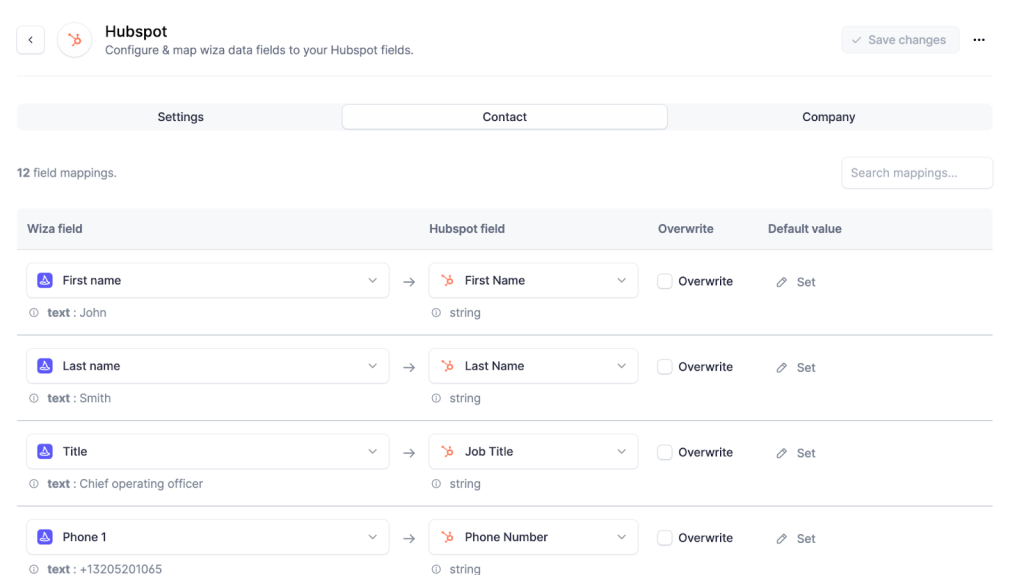The image size is (1024, 575).
Task: Click checkmark icon on Save changes
Action: [856, 40]
